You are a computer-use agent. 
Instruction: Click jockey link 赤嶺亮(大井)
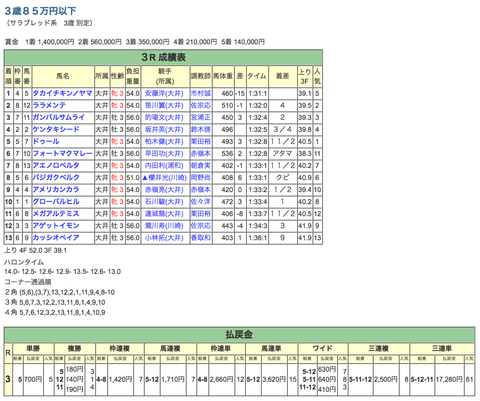click(164, 190)
